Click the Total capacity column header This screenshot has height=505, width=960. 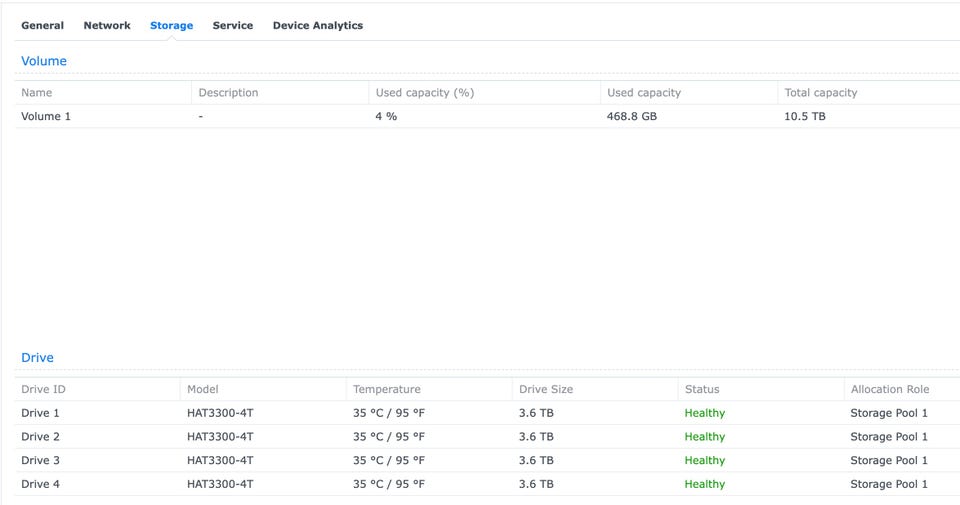point(820,93)
